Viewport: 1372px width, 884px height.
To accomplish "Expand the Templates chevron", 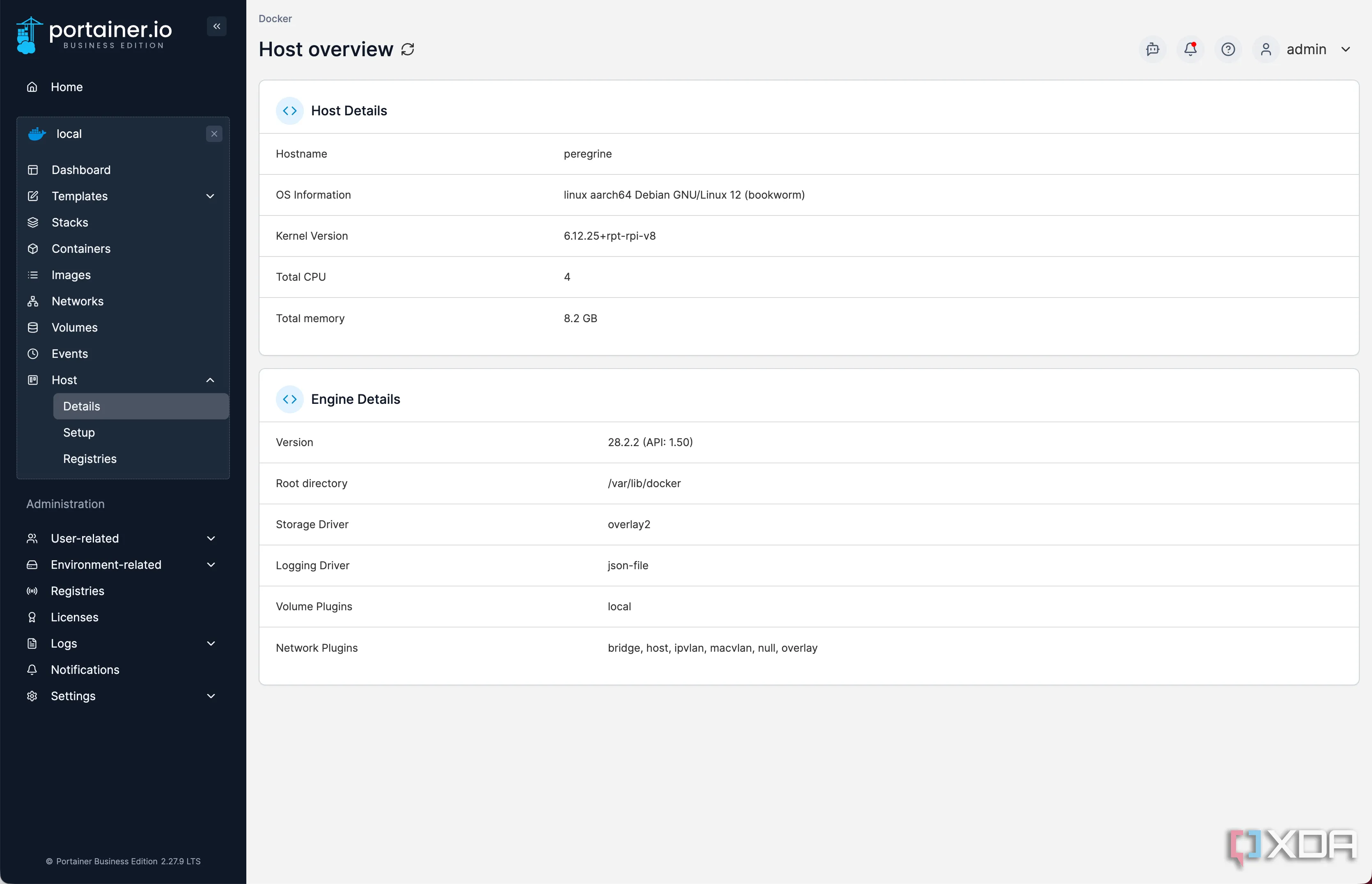I will (x=210, y=196).
